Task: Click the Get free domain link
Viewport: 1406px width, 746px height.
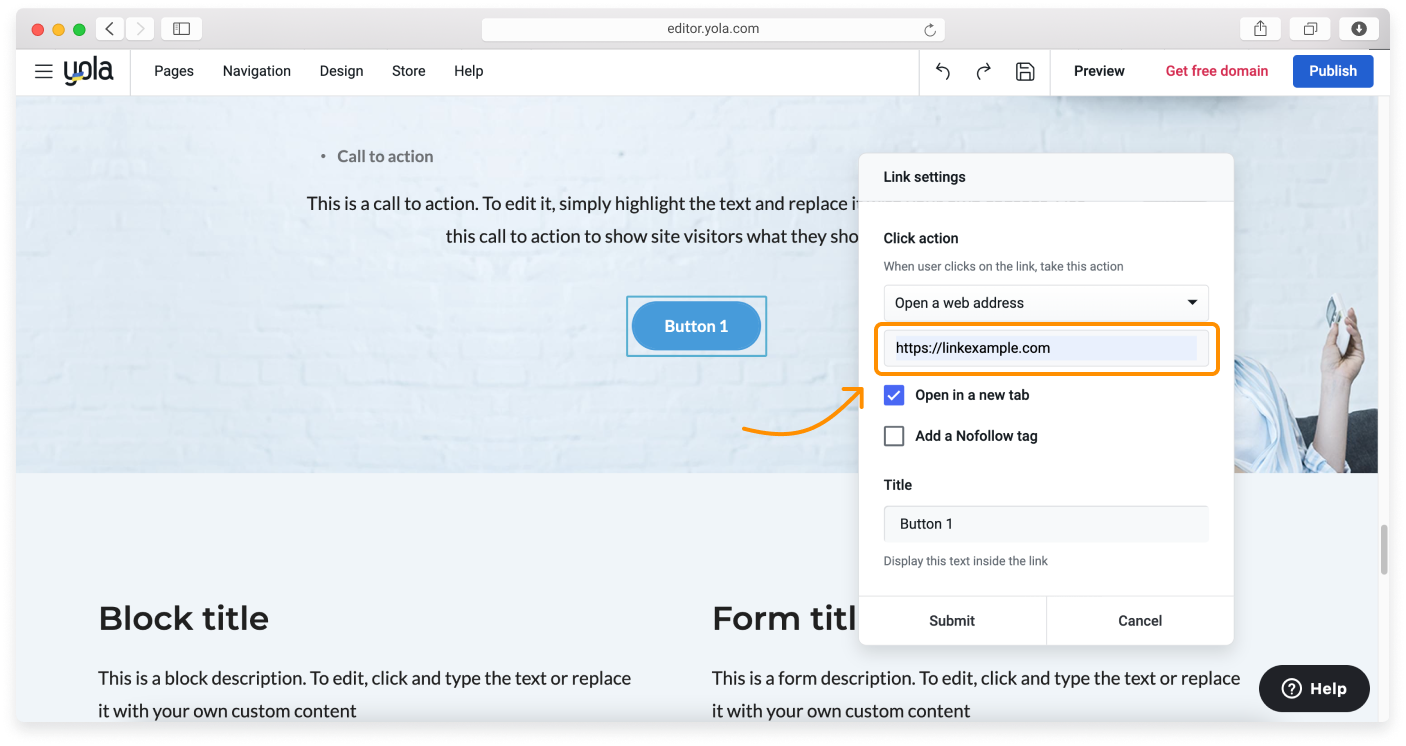Action: point(1216,71)
